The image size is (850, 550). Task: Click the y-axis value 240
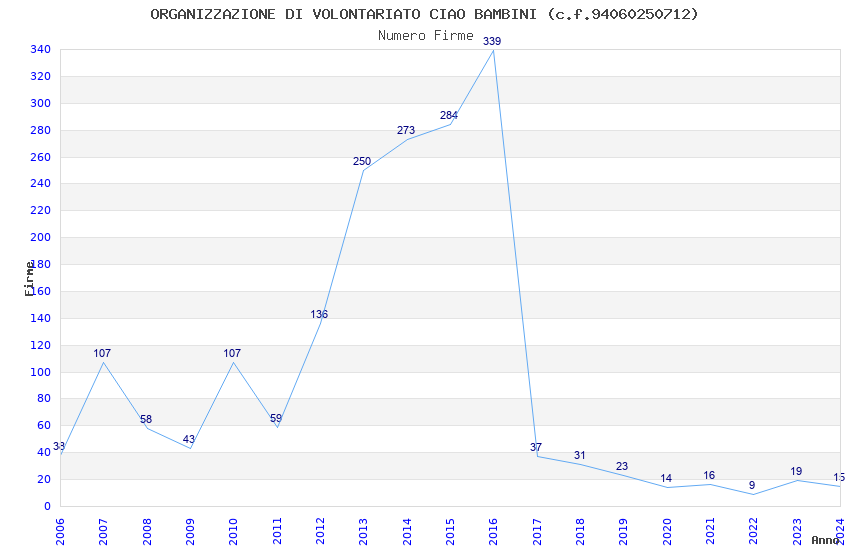pos(41,184)
